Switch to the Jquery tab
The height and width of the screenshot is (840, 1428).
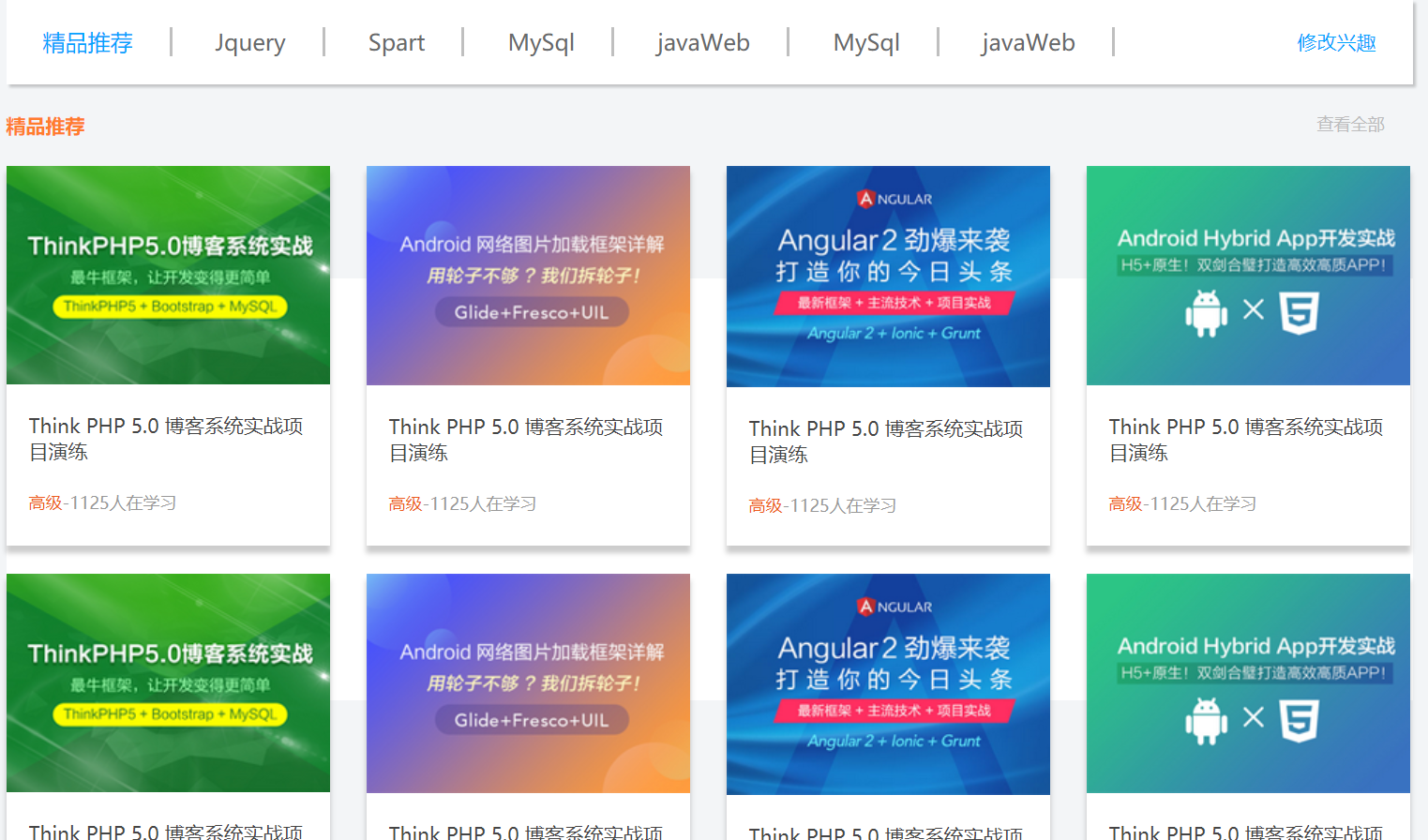250,42
